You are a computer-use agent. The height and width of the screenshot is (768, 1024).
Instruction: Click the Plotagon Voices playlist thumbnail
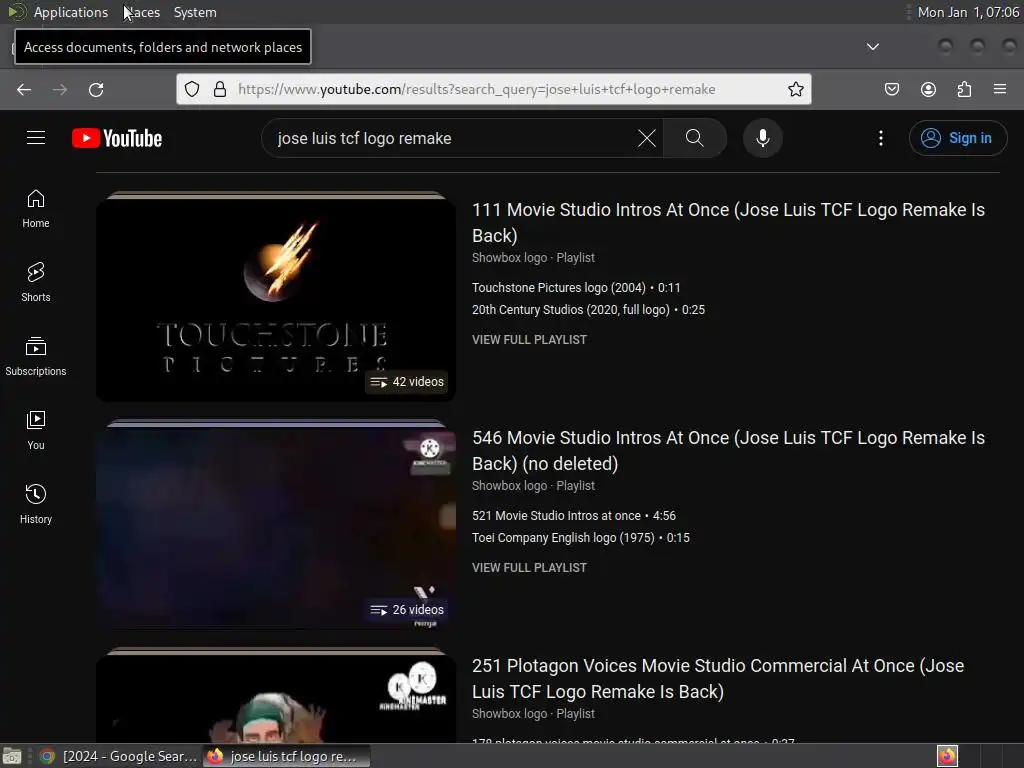276,695
